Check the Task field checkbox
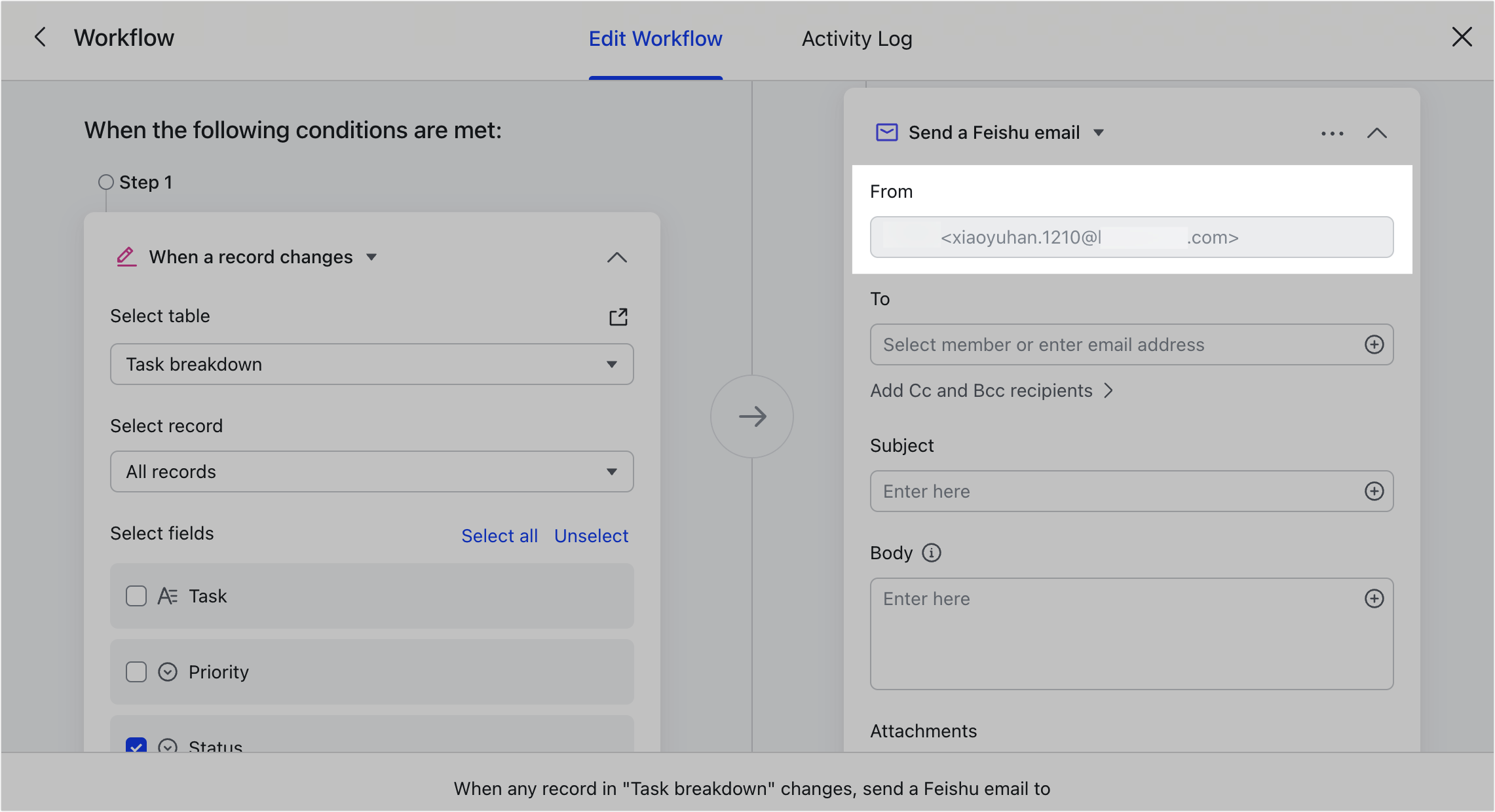 click(x=136, y=596)
